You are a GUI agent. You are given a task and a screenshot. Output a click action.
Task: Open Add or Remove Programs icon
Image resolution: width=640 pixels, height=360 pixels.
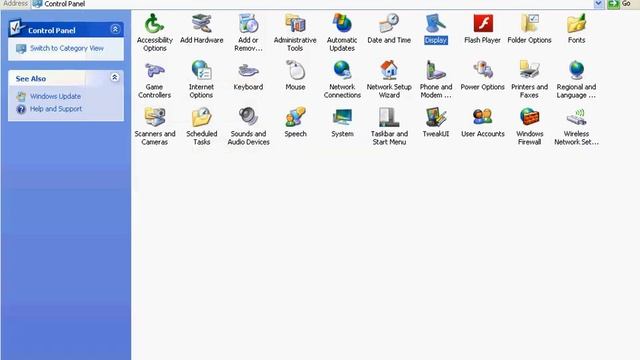[248, 24]
